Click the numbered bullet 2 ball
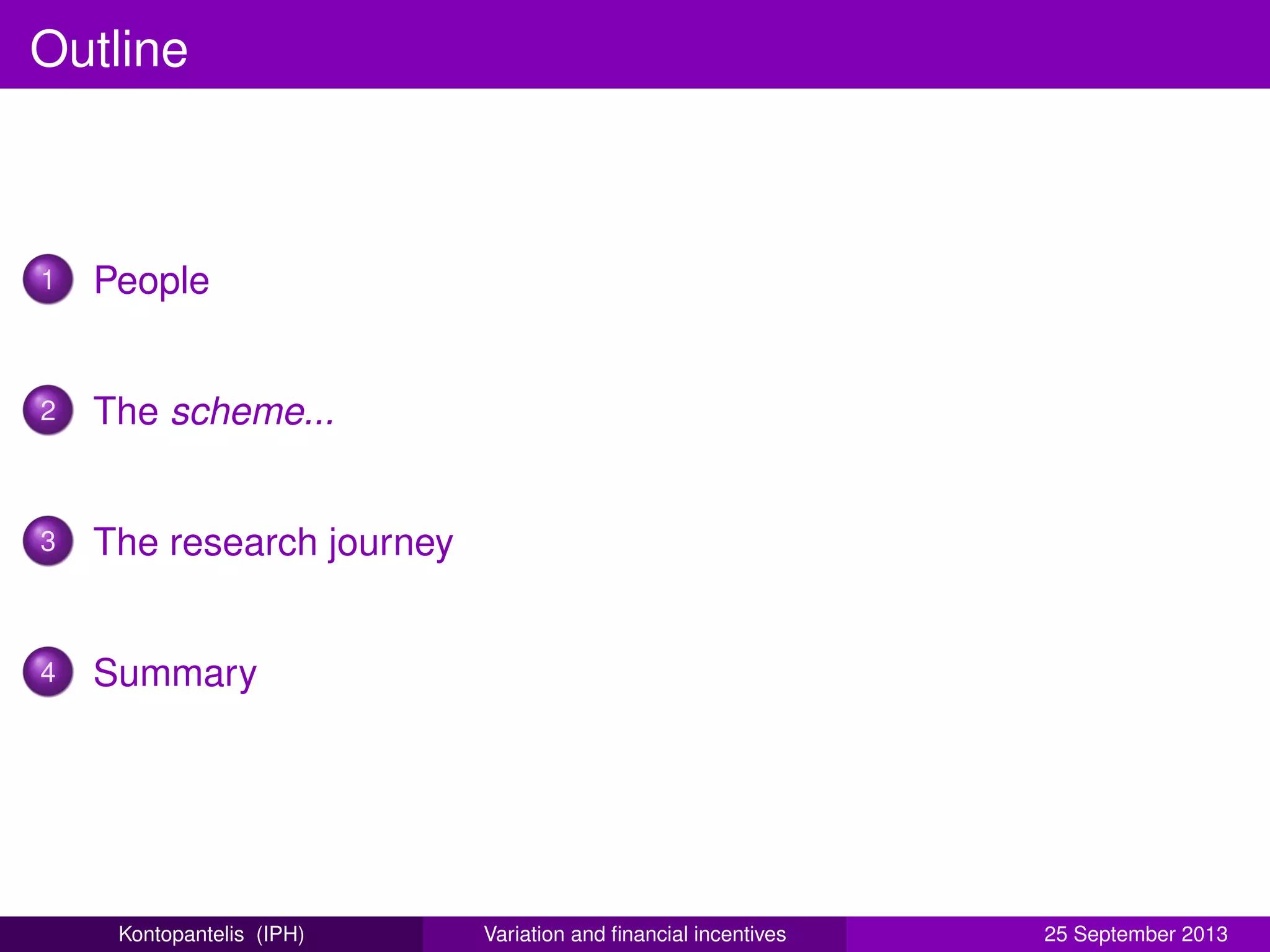 click(x=48, y=410)
